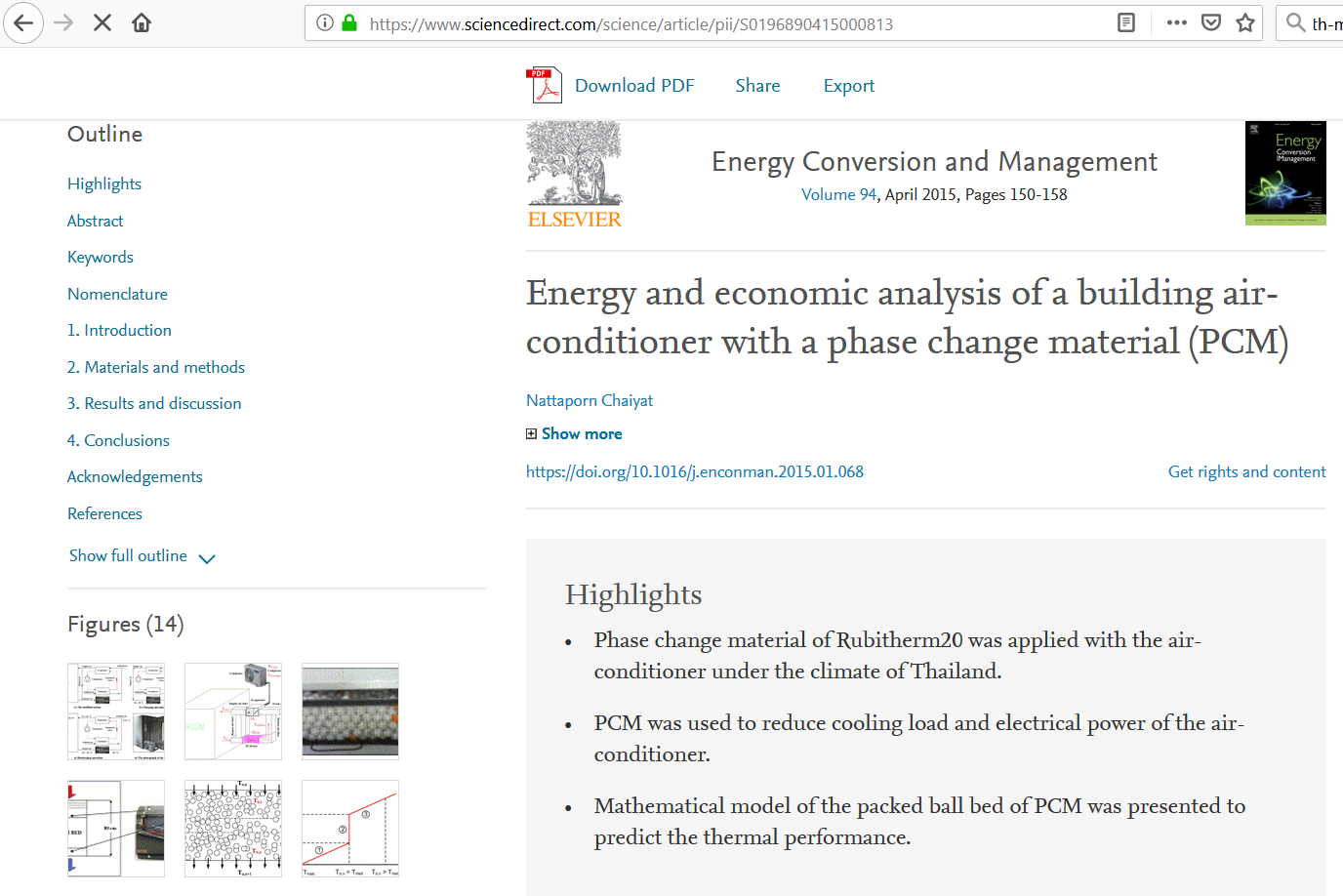Click the green secure padlock icon

pyautogui.click(x=349, y=22)
